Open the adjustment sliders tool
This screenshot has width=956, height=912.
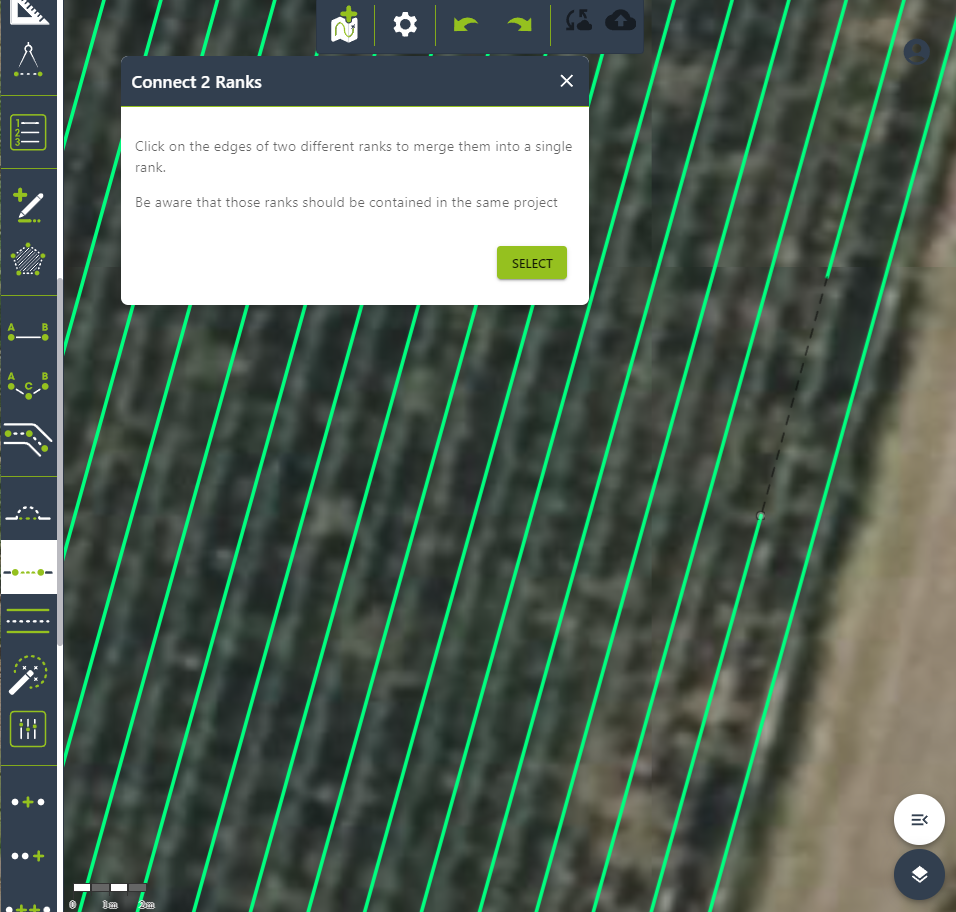pyautogui.click(x=28, y=729)
